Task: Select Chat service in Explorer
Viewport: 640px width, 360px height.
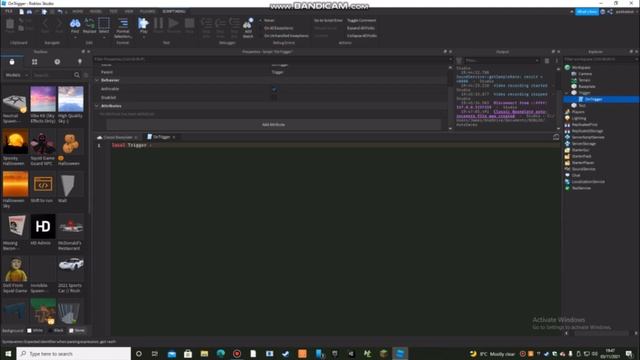Action: pyautogui.click(x=576, y=175)
